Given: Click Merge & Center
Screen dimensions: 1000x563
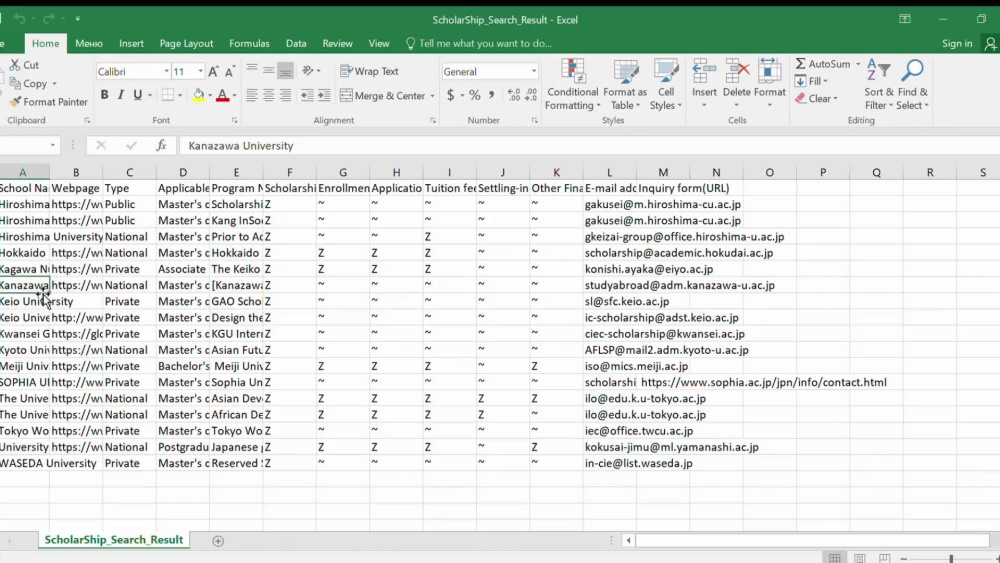Looking at the screenshot, I should coord(383,96).
